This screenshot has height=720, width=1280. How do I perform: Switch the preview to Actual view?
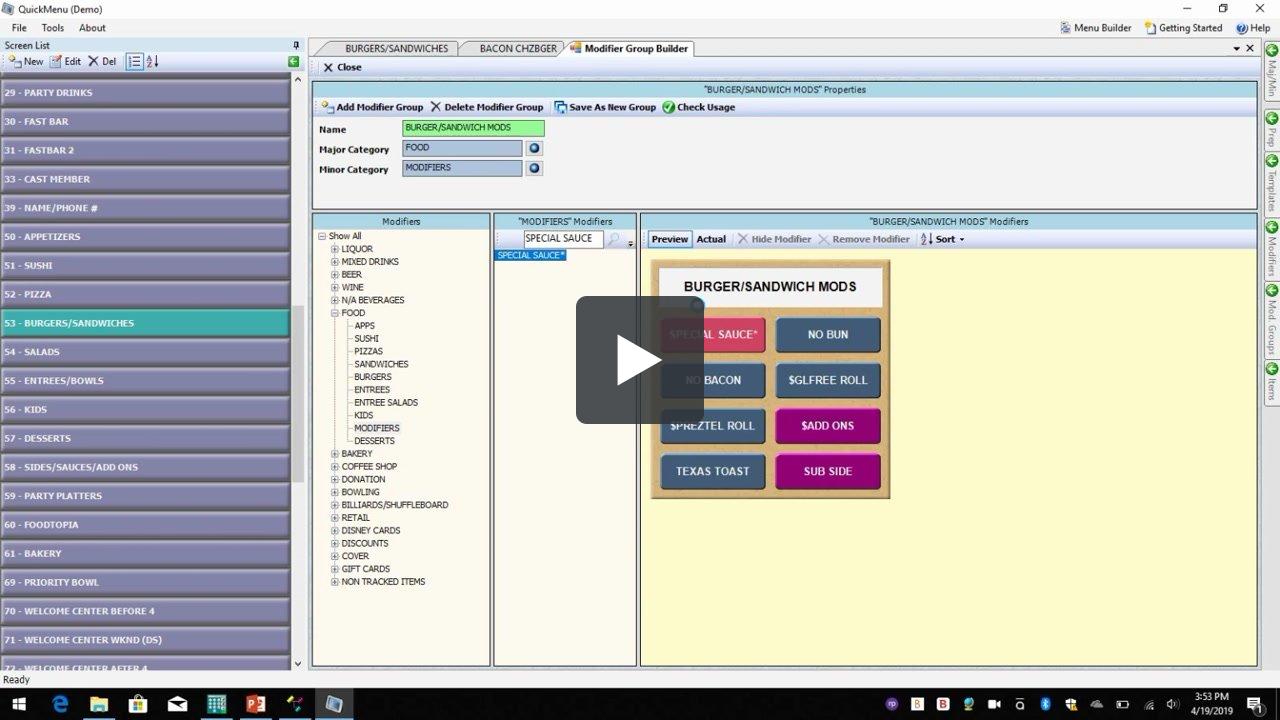[x=711, y=239]
